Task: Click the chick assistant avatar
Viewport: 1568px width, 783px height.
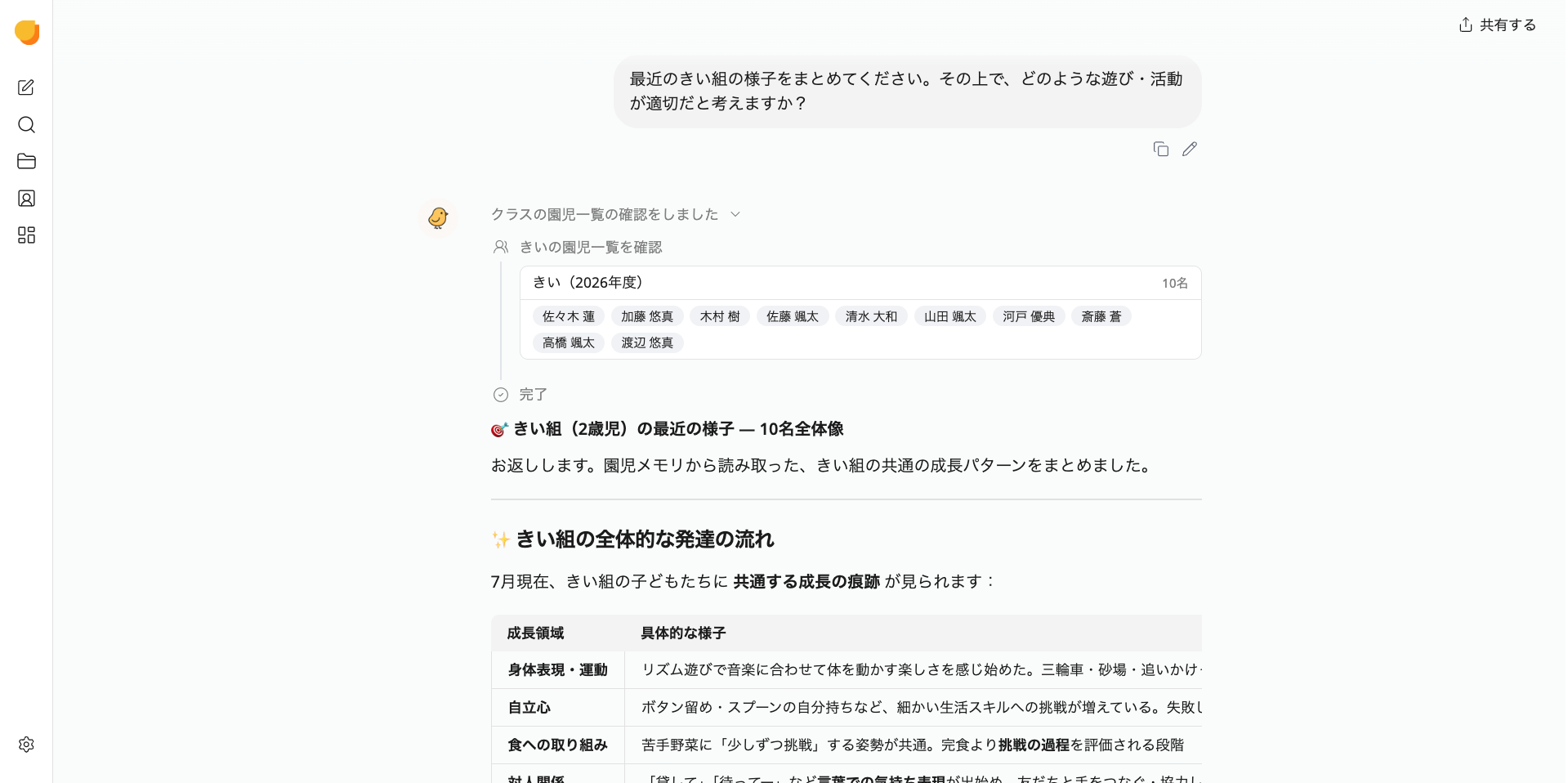Action: pyautogui.click(x=438, y=217)
